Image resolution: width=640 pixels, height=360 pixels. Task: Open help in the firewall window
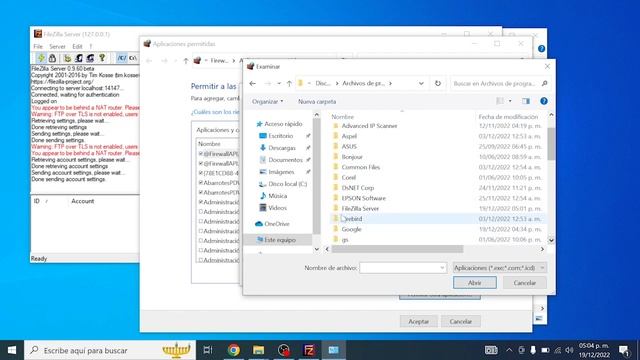point(541,49)
